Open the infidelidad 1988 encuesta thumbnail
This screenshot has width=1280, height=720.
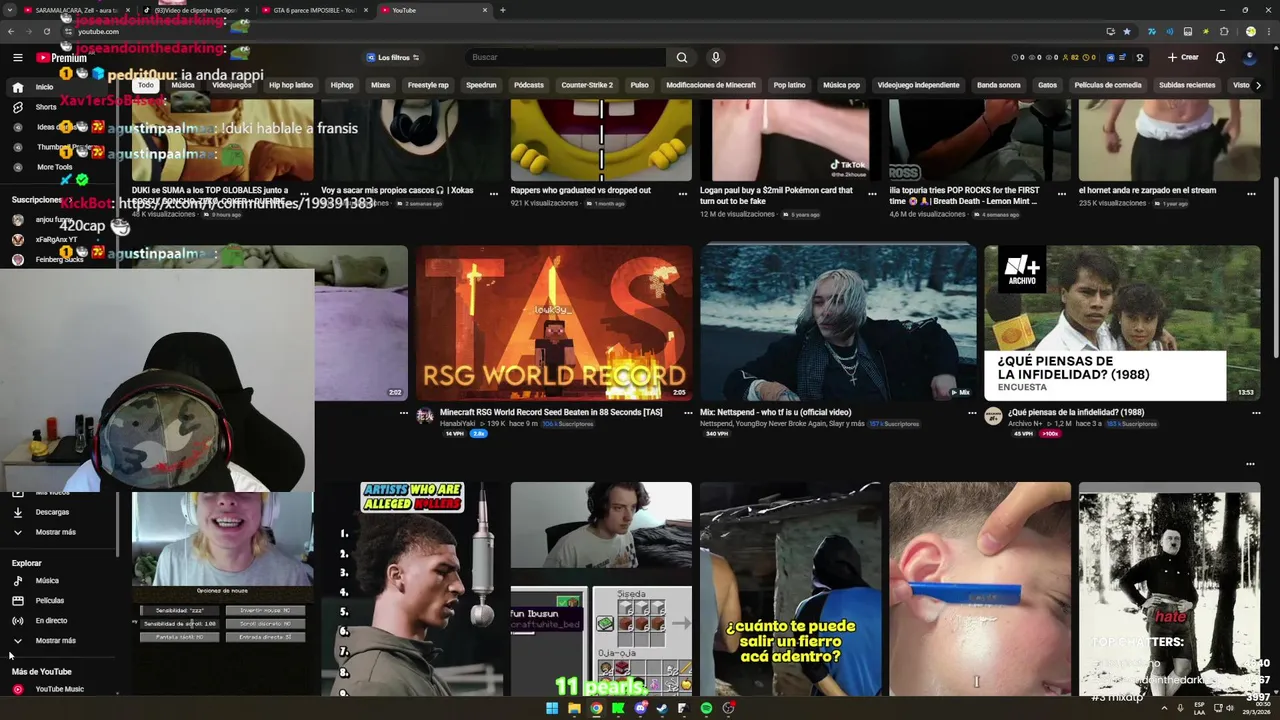point(1122,323)
